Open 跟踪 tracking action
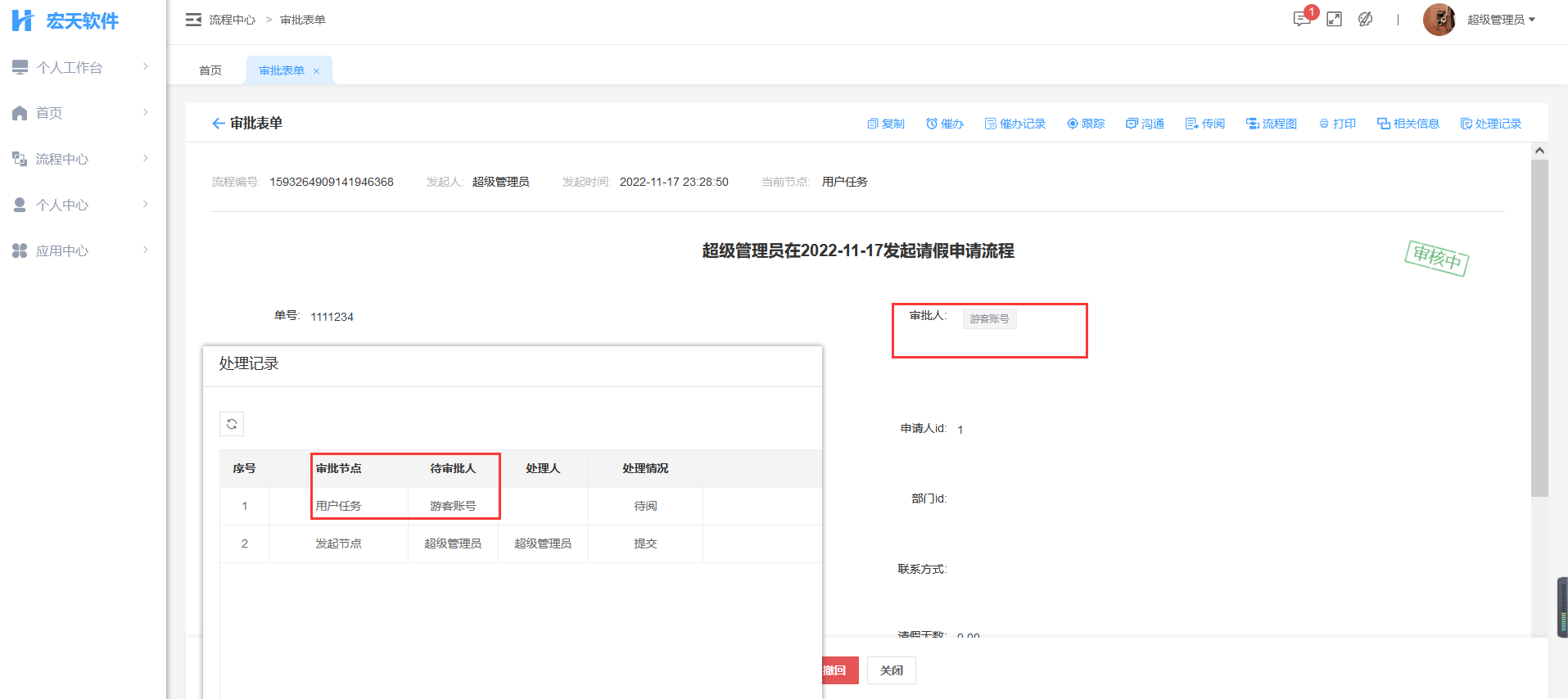This screenshot has height=699, width=1568. (x=1086, y=124)
